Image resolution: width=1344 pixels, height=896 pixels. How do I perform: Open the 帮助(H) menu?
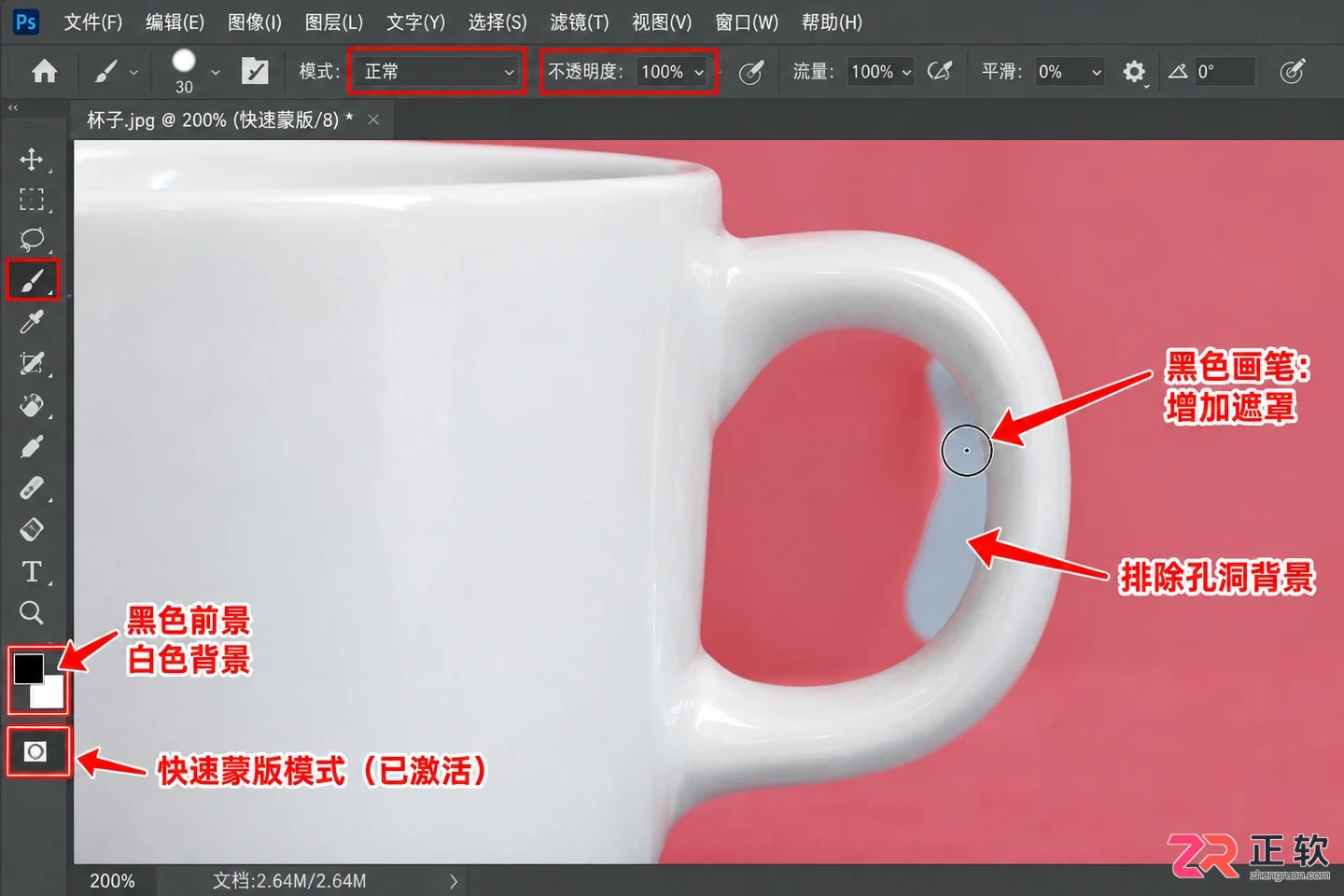(x=832, y=21)
